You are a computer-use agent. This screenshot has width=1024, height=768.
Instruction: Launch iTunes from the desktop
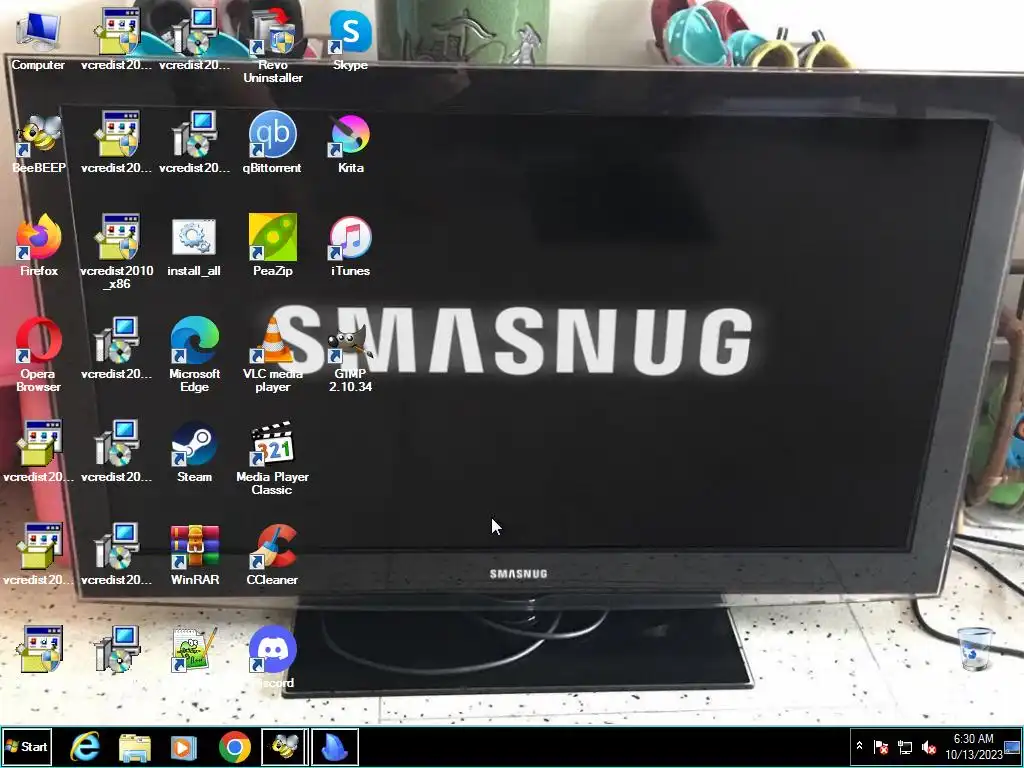(351, 247)
